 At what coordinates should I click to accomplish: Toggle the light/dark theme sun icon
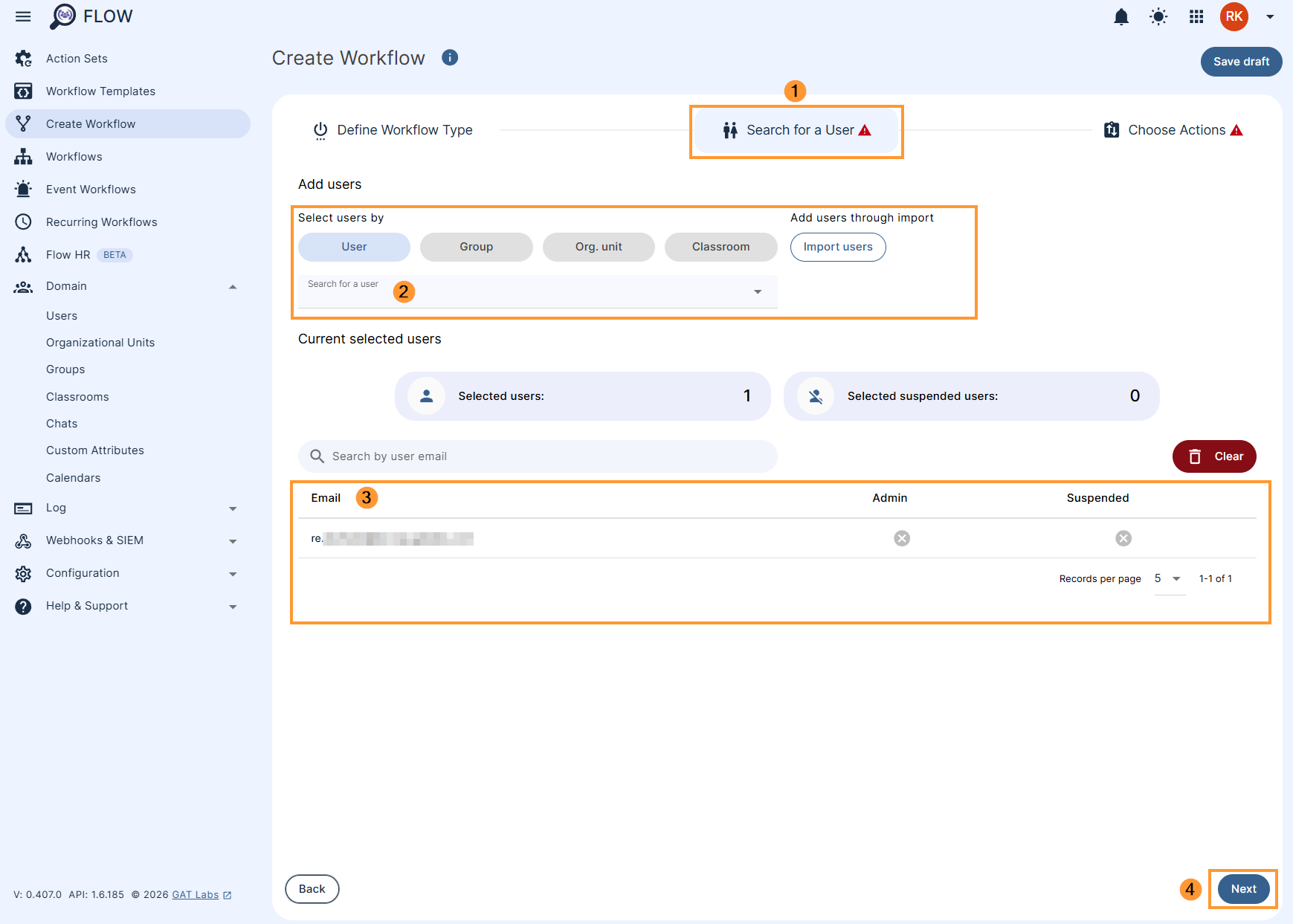pos(1158,16)
